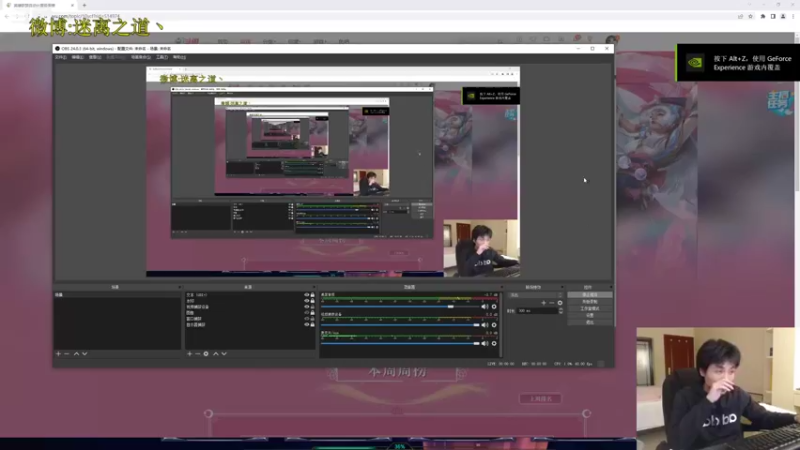
Task: Open the browser extensions puzzle icon
Action: [x=763, y=16]
